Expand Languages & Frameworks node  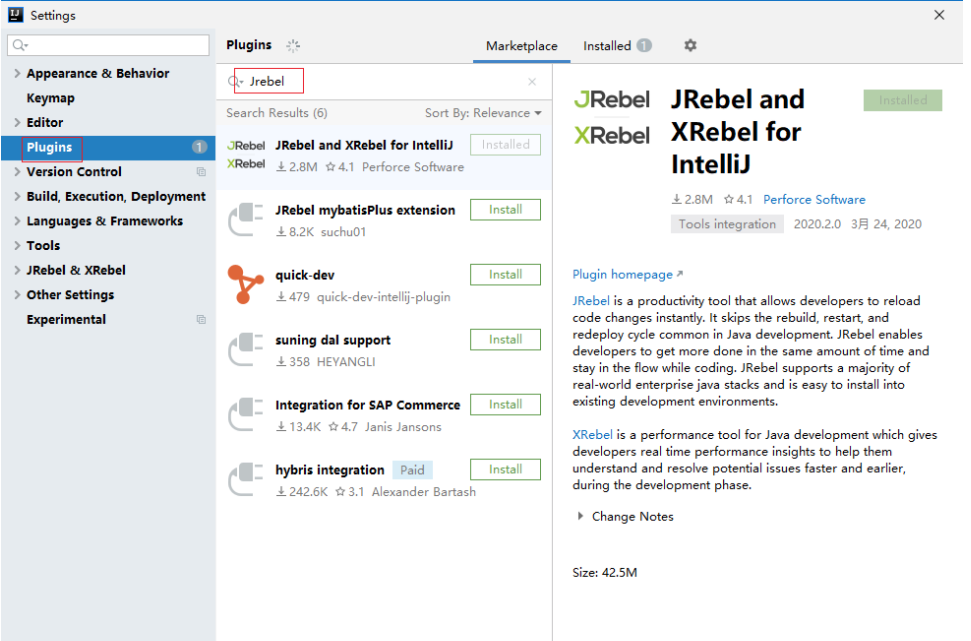[17, 221]
